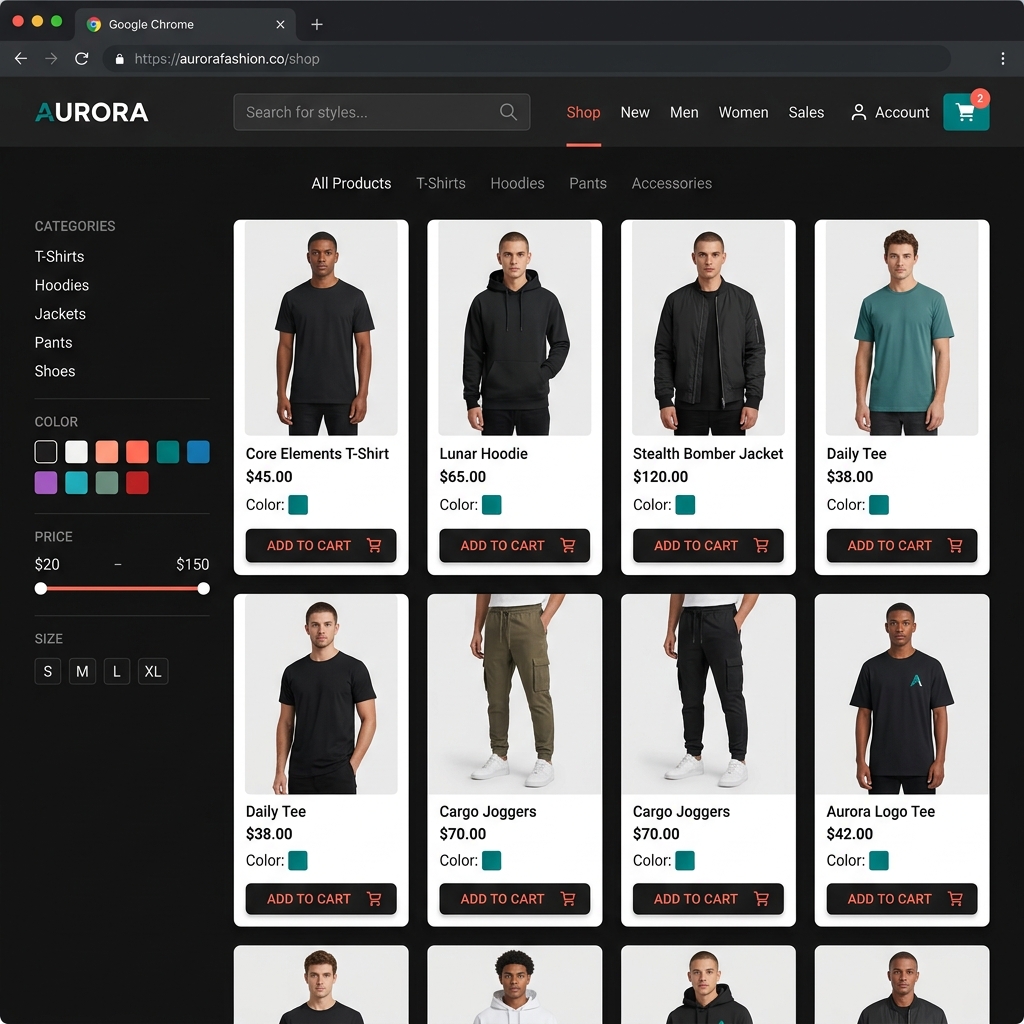Screen dimensions: 1024x1024
Task: Open the black Cargo Joggers product photo
Action: pyautogui.click(x=708, y=694)
